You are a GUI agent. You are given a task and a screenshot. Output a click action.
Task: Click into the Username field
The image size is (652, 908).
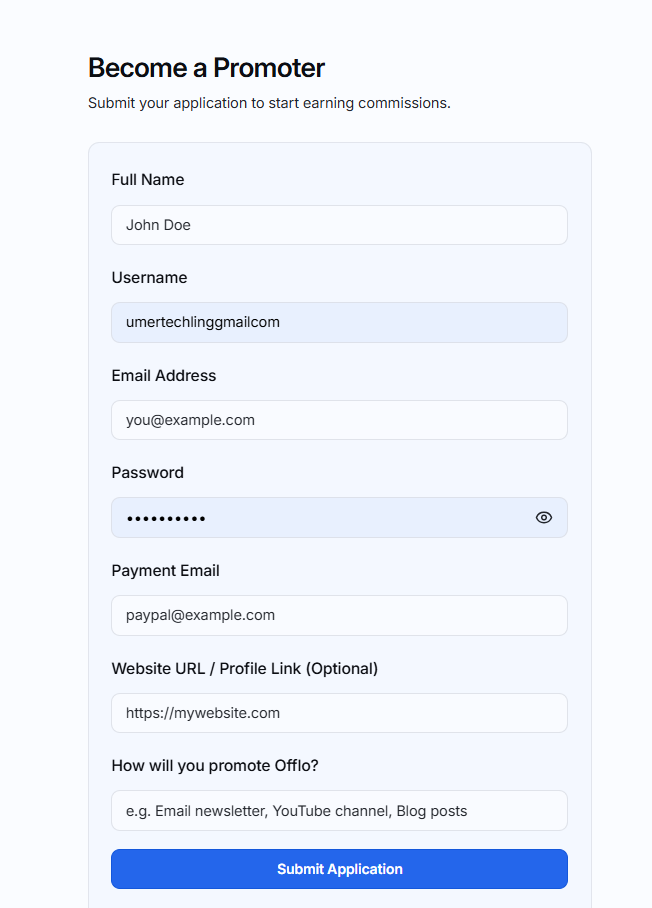(x=339, y=322)
